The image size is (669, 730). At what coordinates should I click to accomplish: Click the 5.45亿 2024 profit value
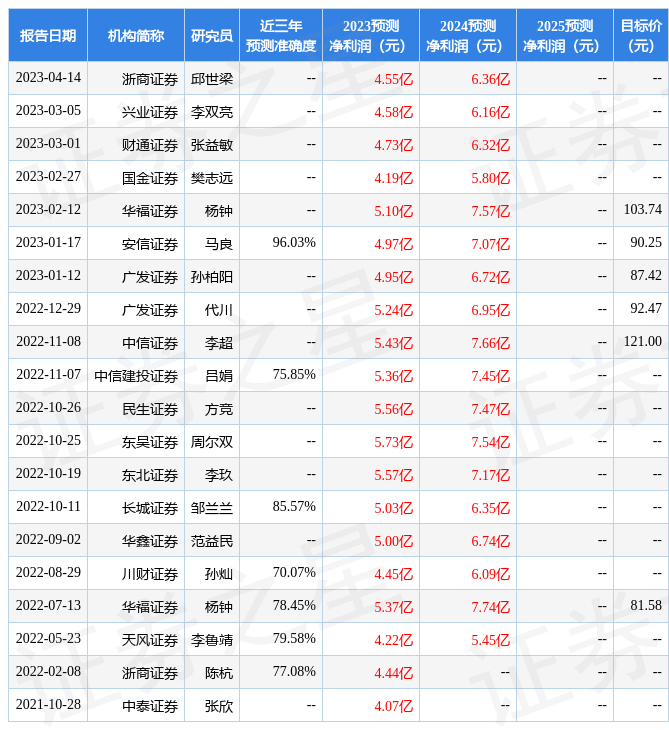click(491, 641)
